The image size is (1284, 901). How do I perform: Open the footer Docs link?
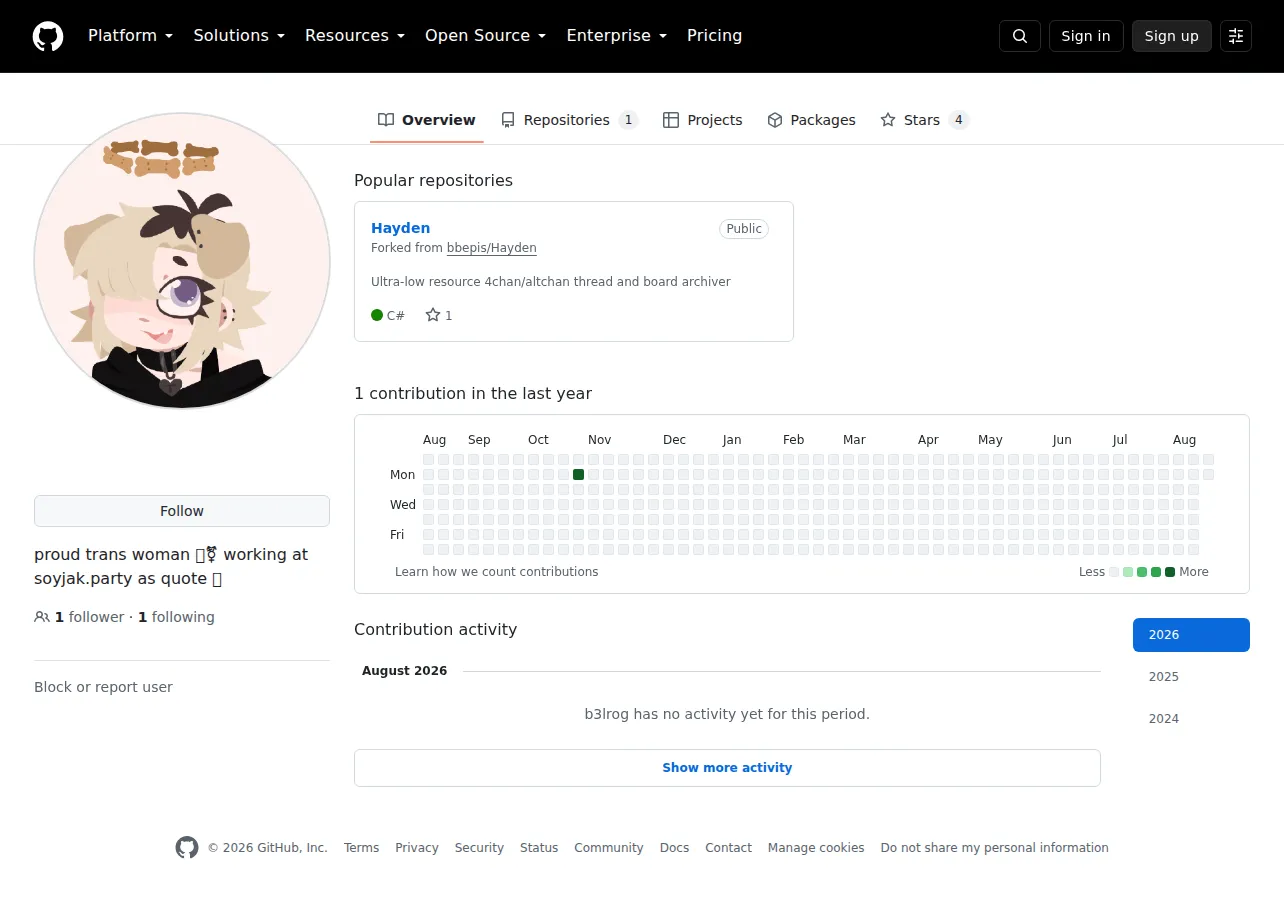tap(675, 848)
